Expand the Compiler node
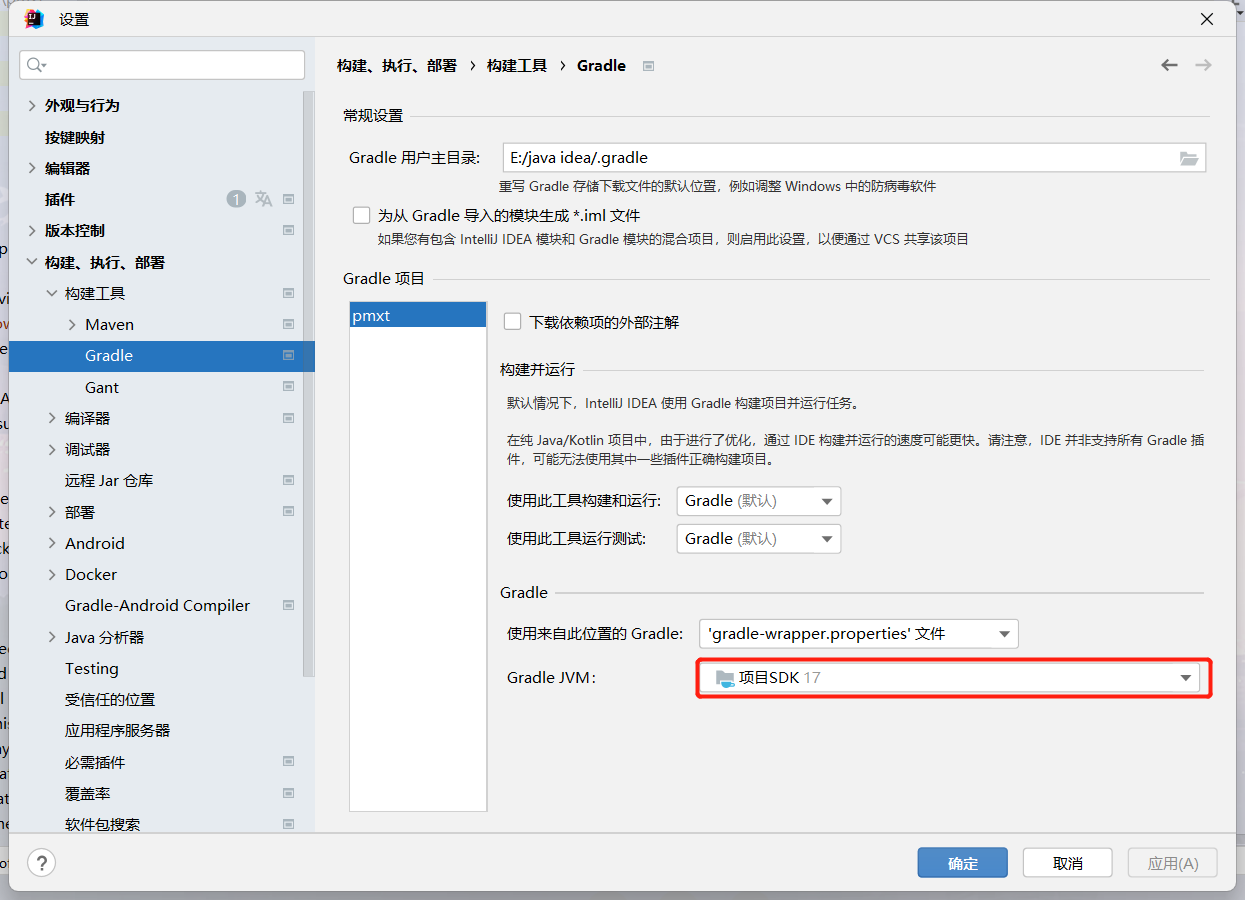1245x900 pixels. pyautogui.click(x=52, y=418)
